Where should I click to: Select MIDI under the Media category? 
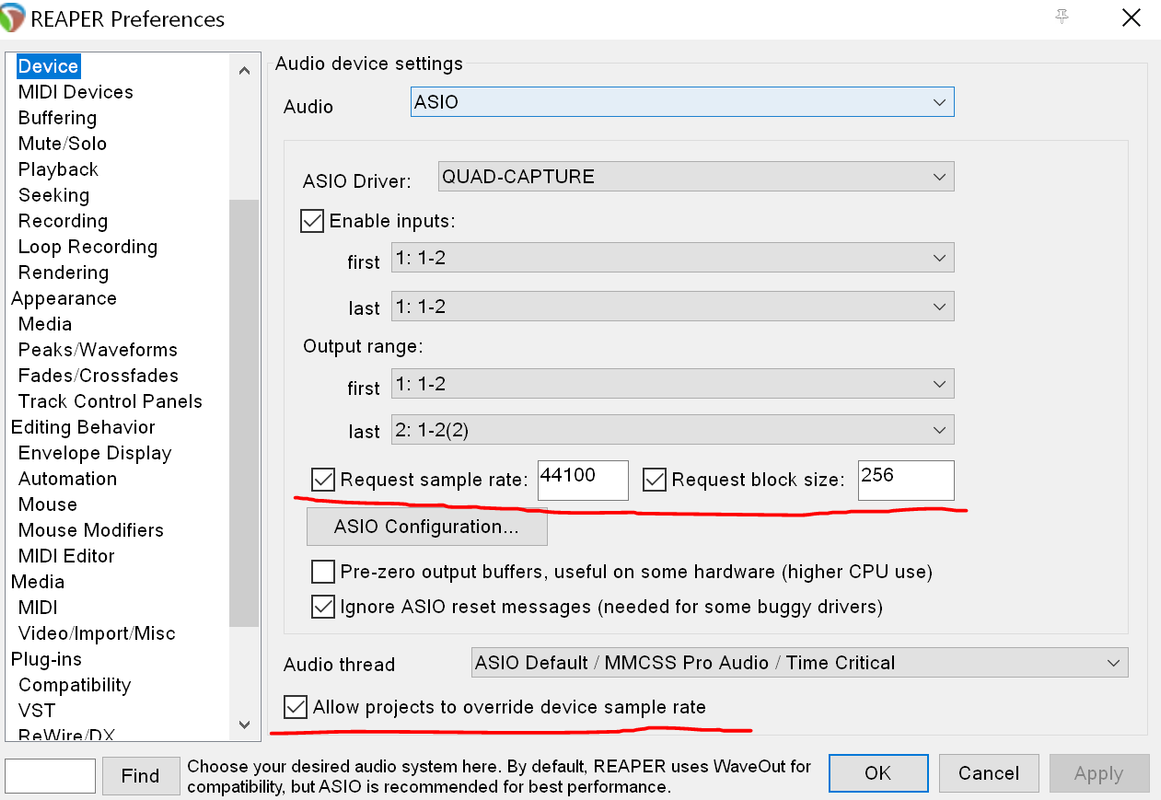coord(37,607)
